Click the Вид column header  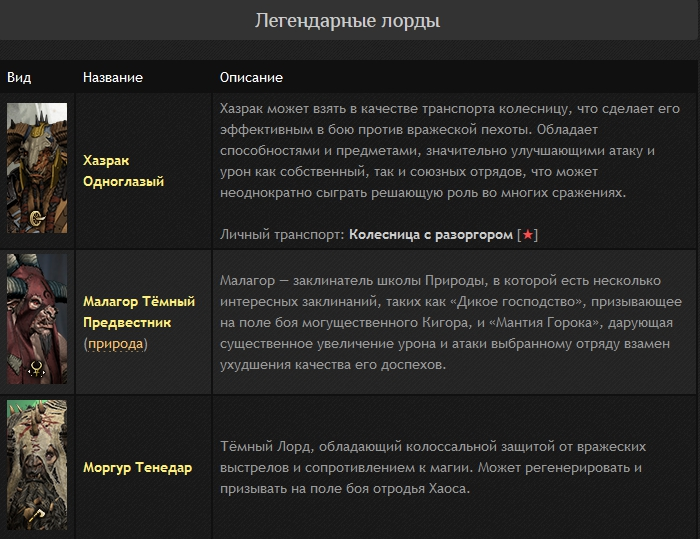coord(19,77)
